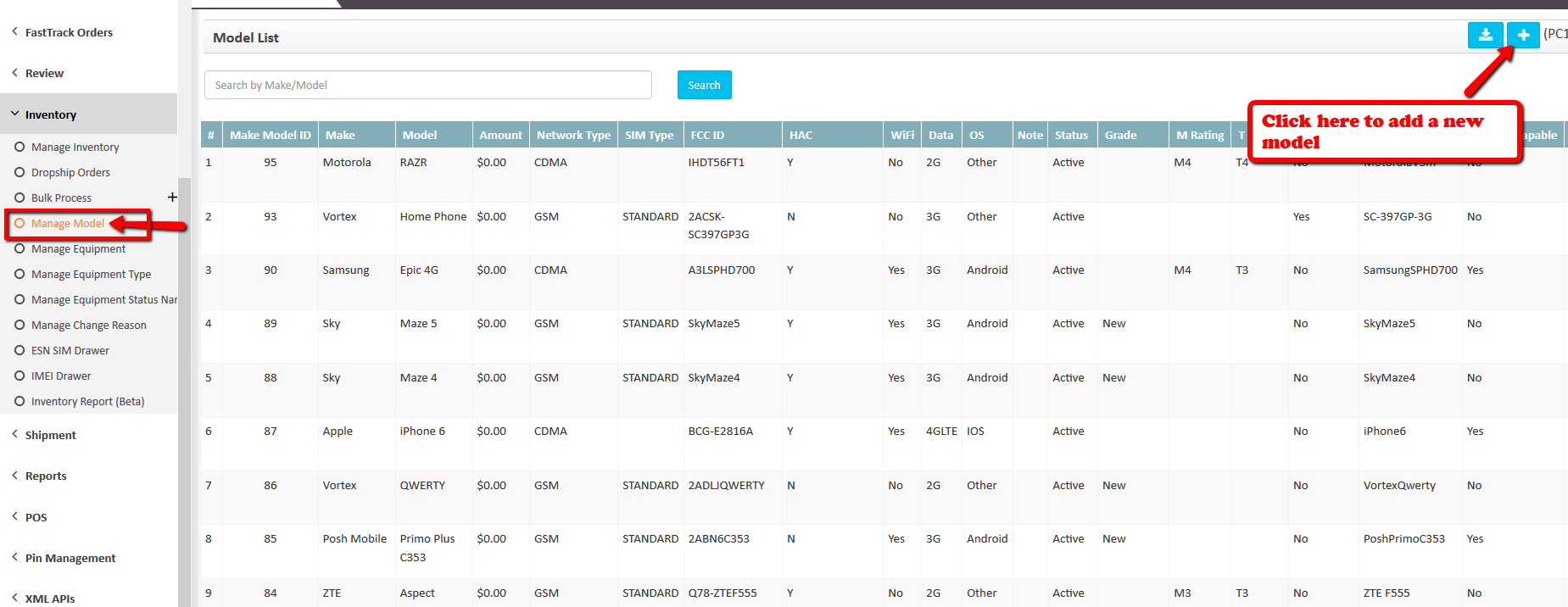Viewport: 1568px width, 607px height.
Task: Open Manage Model in the sidebar
Action: click(x=68, y=223)
